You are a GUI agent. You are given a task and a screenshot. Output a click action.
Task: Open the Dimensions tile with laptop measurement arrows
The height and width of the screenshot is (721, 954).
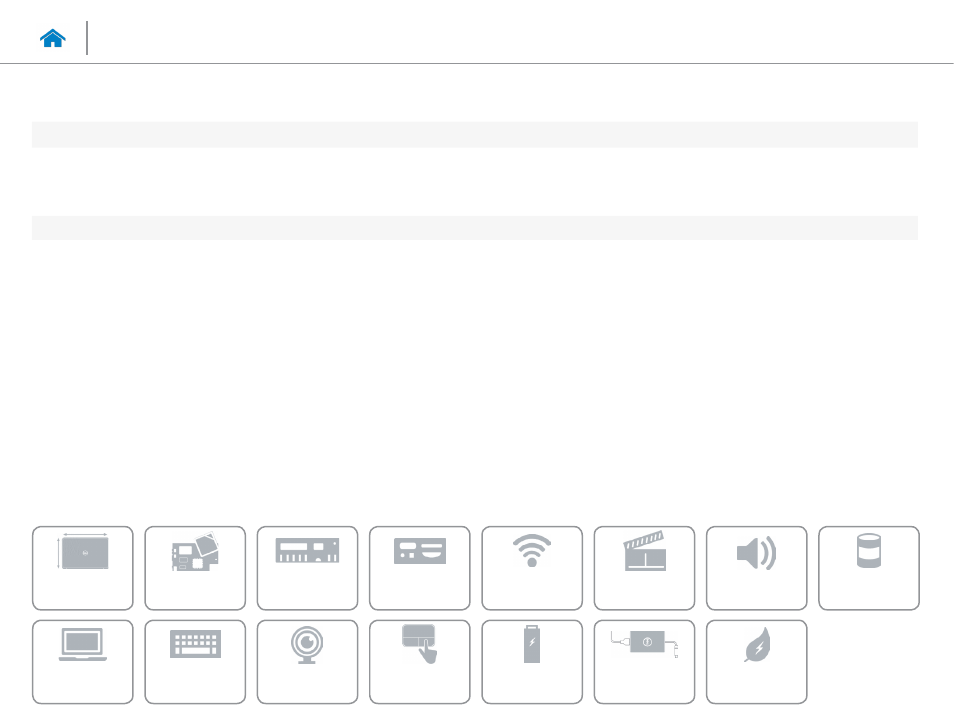click(83, 568)
